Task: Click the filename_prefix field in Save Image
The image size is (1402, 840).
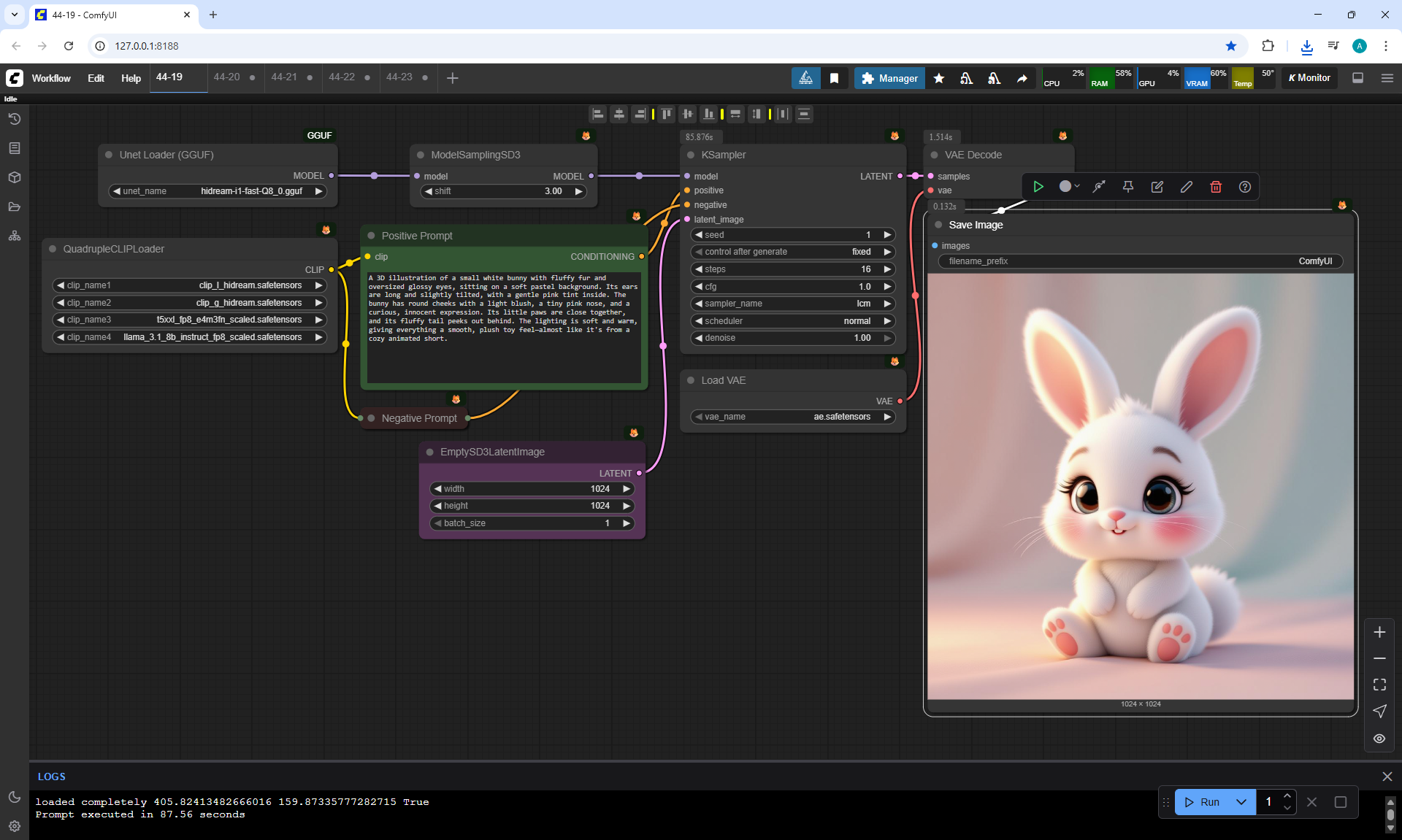Action: pos(1140,261)
